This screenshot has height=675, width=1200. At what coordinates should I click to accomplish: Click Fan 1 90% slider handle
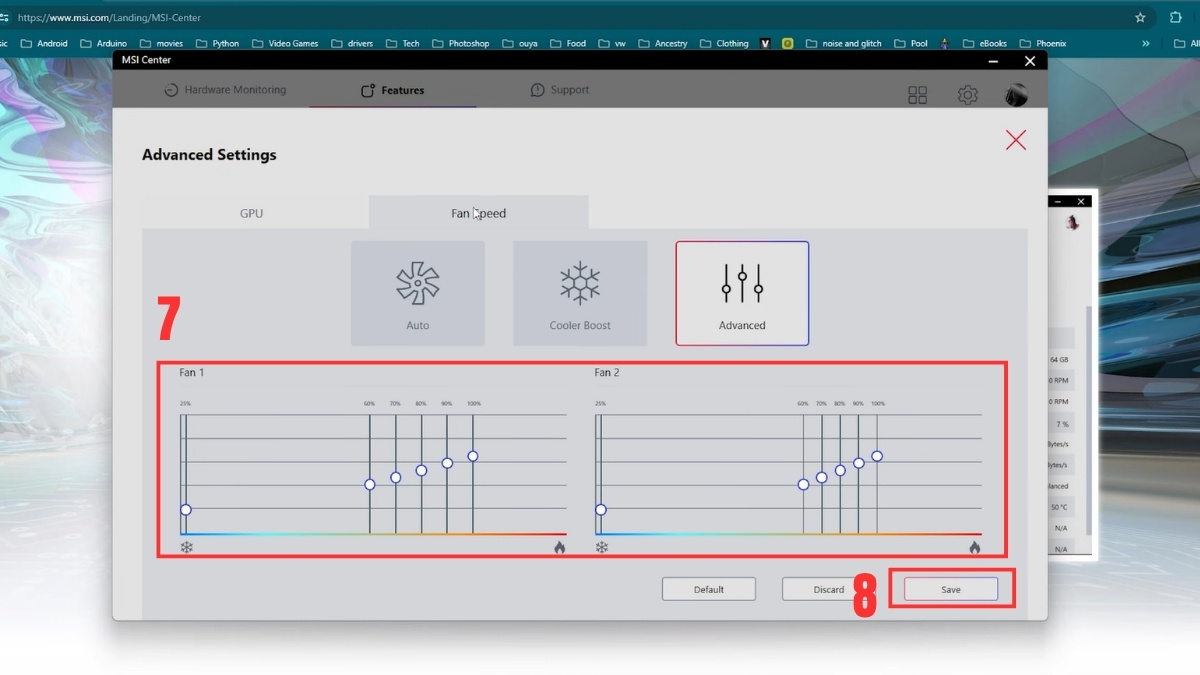(x=447, y=463)
